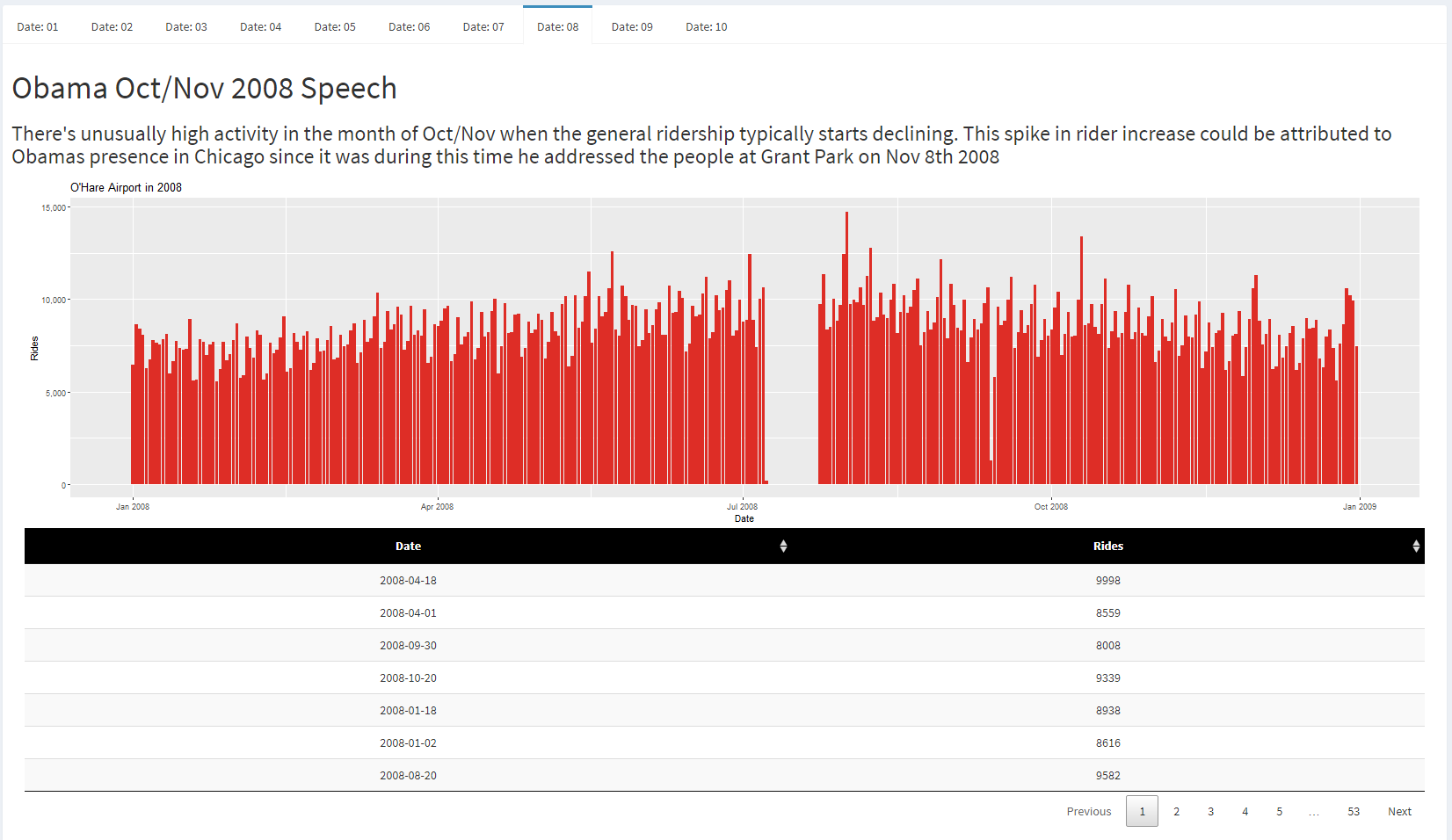Switch to the Date: 02 tab
This screenshot has width=1452, height=840.
click(112, 26)
